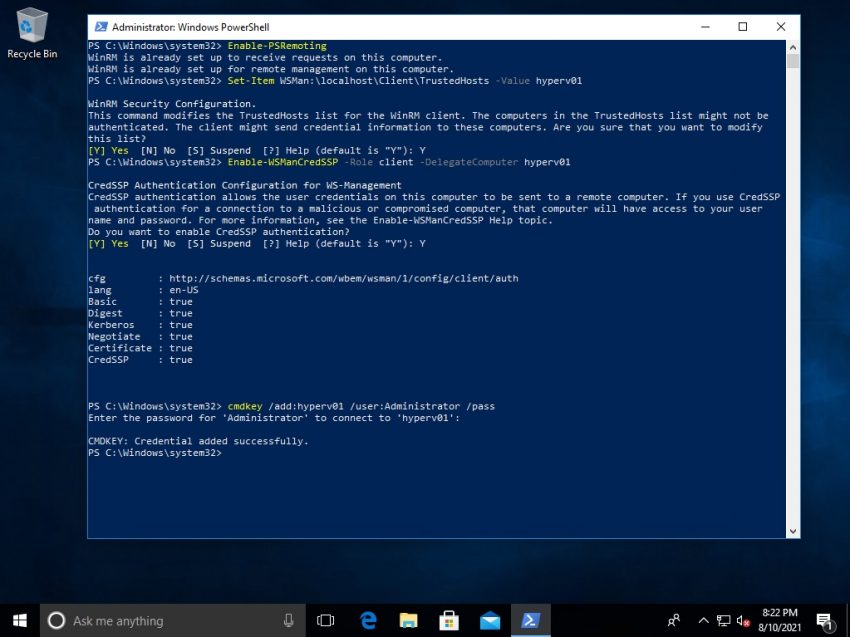Open the Mail app from taskbar
850x637 pixels.
click(489, 620)
